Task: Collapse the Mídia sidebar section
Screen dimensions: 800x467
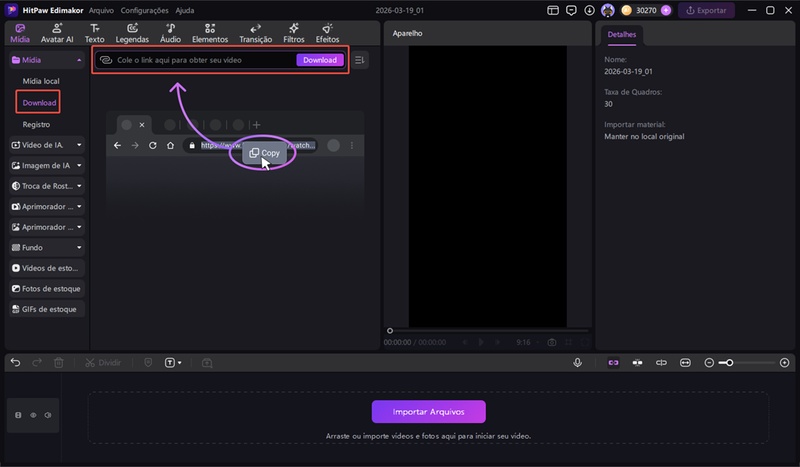Action: pyautogui.click(x=79, y=60)
